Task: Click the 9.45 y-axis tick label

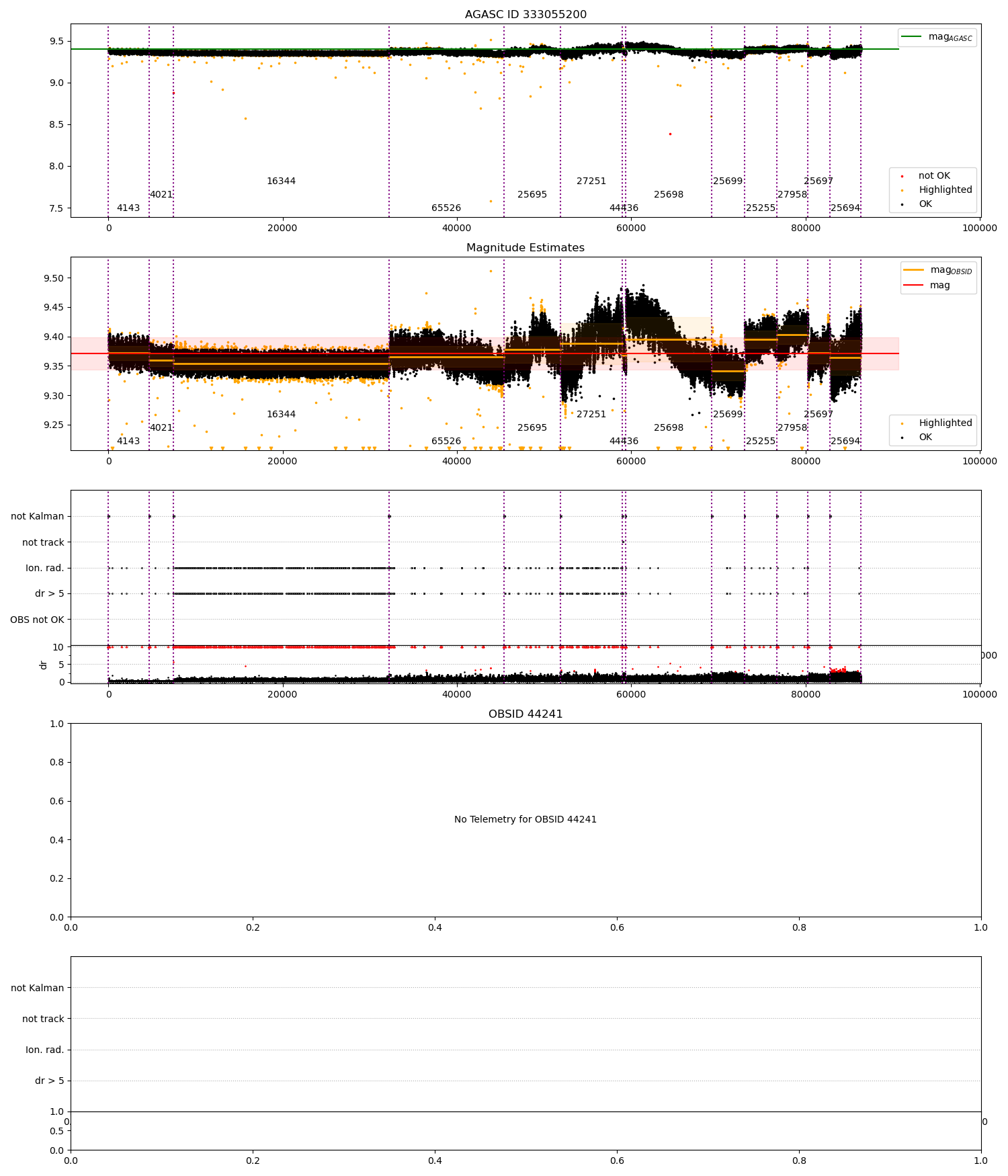Action: [52, 307]
